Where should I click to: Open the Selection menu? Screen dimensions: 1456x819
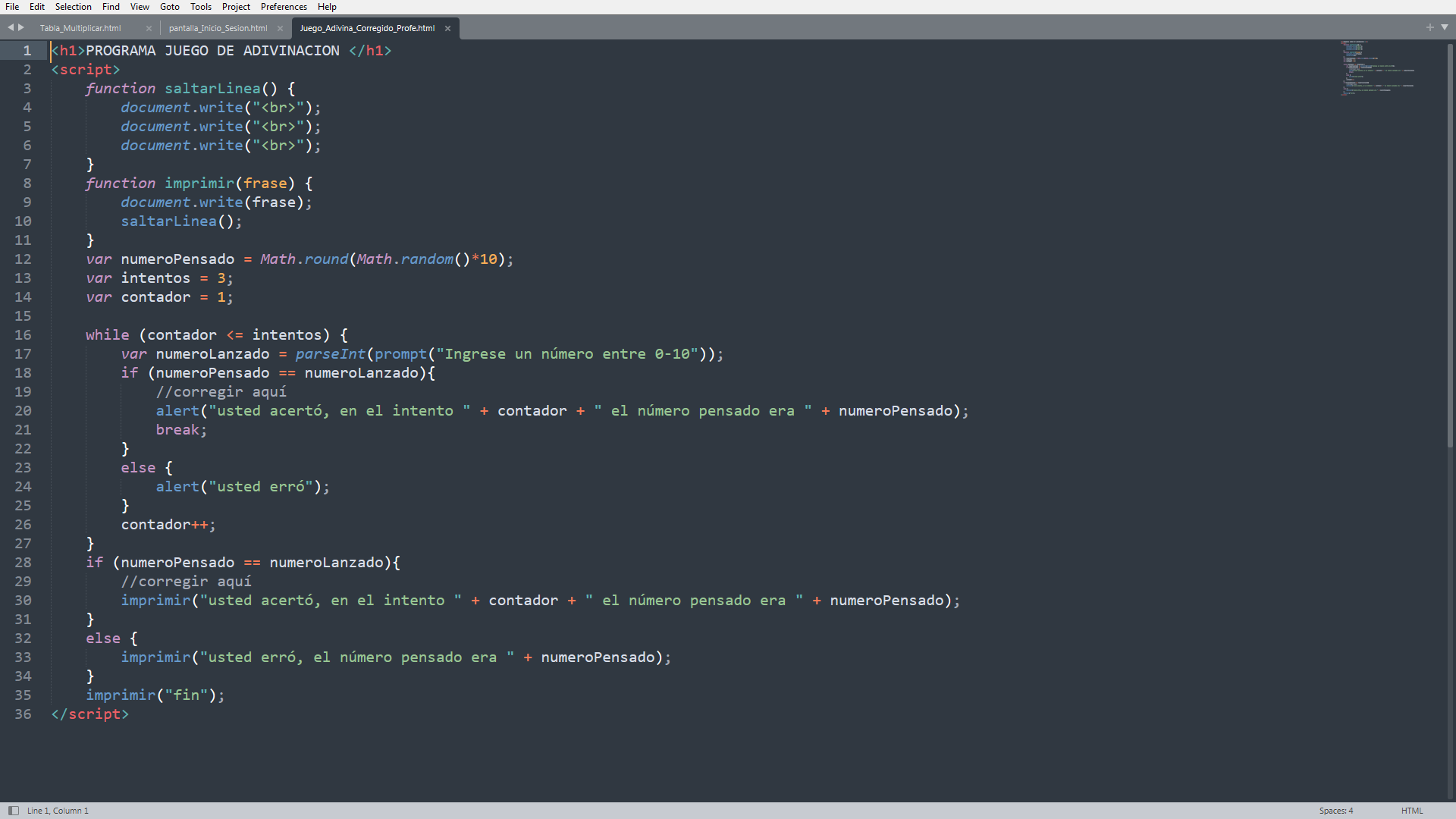tap(73, 7)
